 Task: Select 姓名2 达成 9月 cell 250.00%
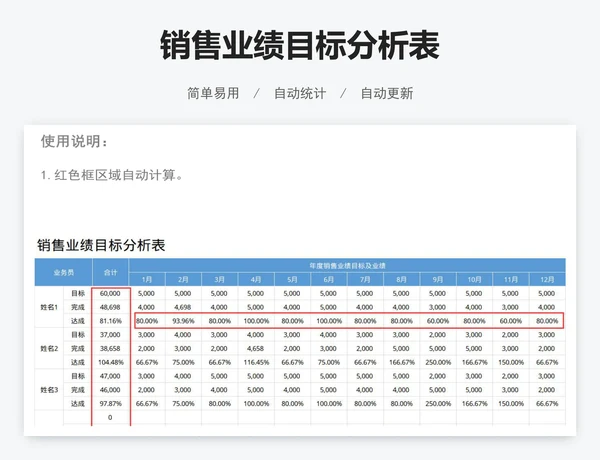point(437,362)
